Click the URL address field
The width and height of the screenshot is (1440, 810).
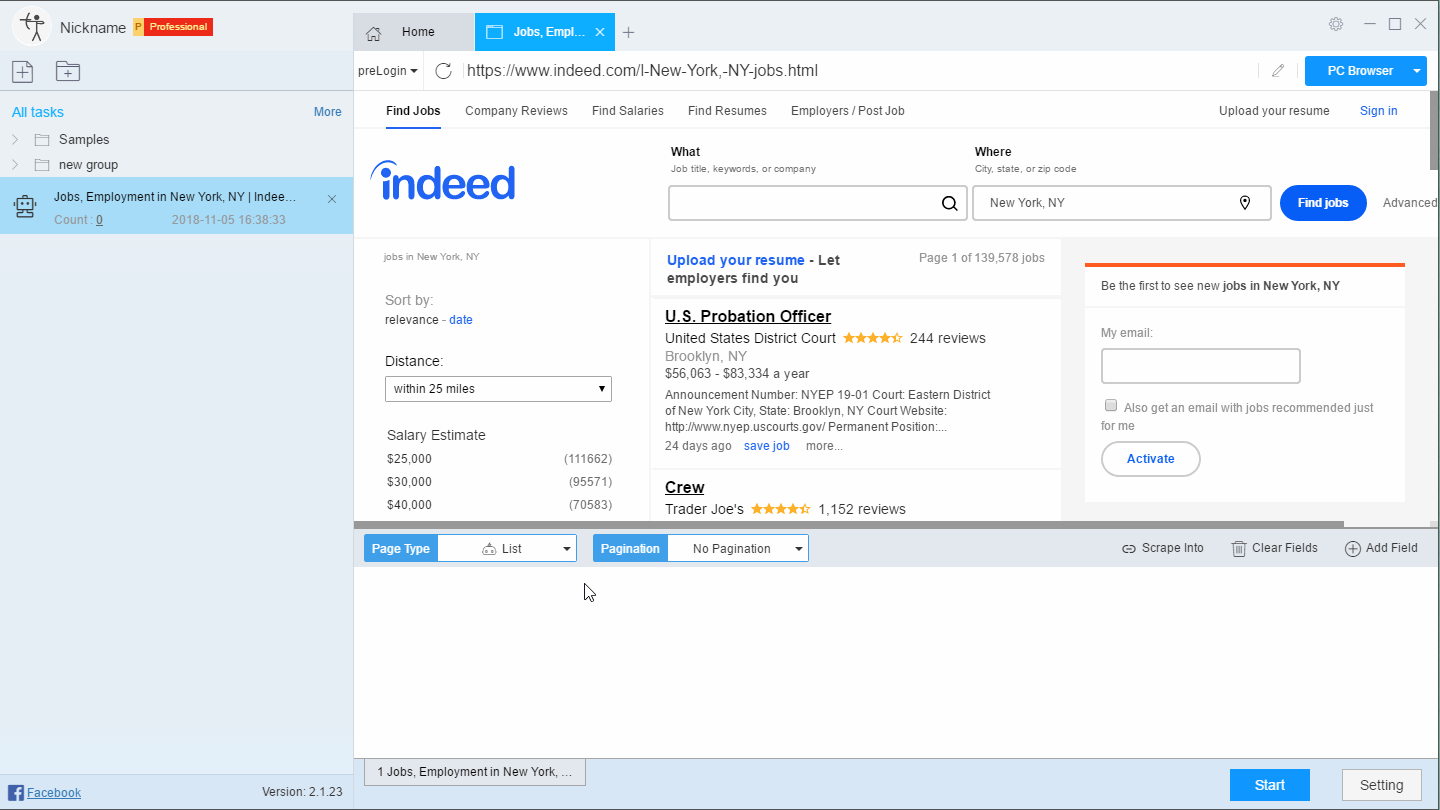coord(858,71)
